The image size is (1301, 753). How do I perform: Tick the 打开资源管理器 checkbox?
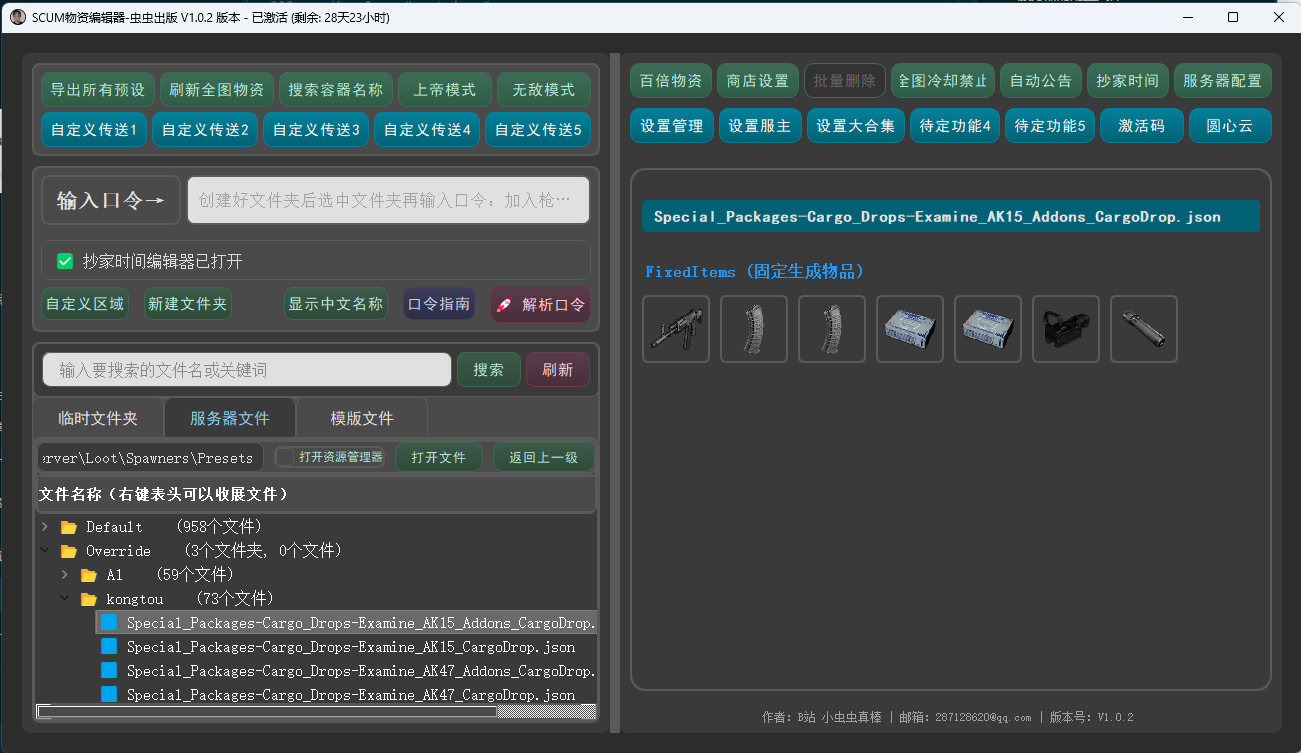pos(285,457)
